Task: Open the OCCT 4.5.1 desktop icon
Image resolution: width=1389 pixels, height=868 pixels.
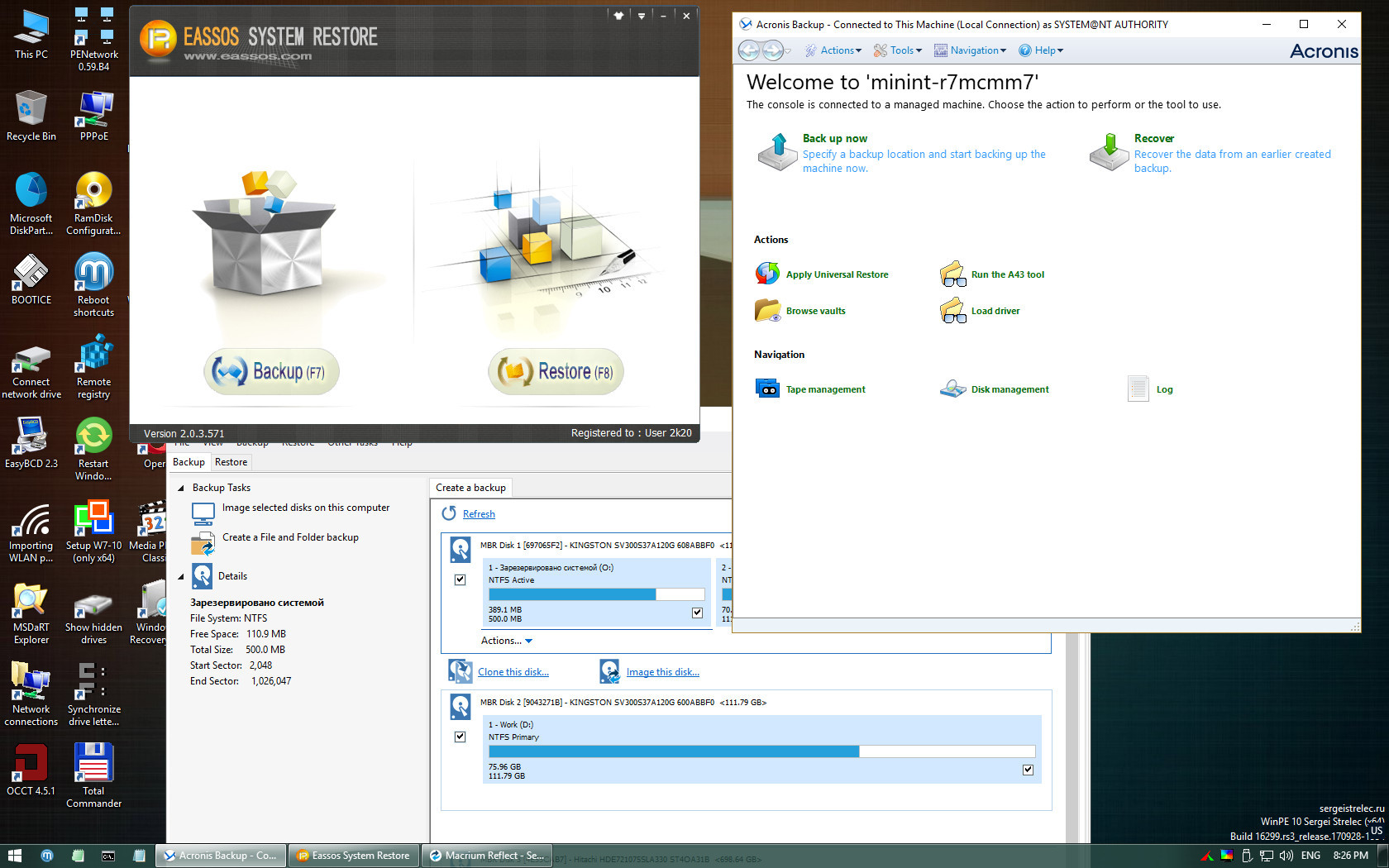Action: 31,770
